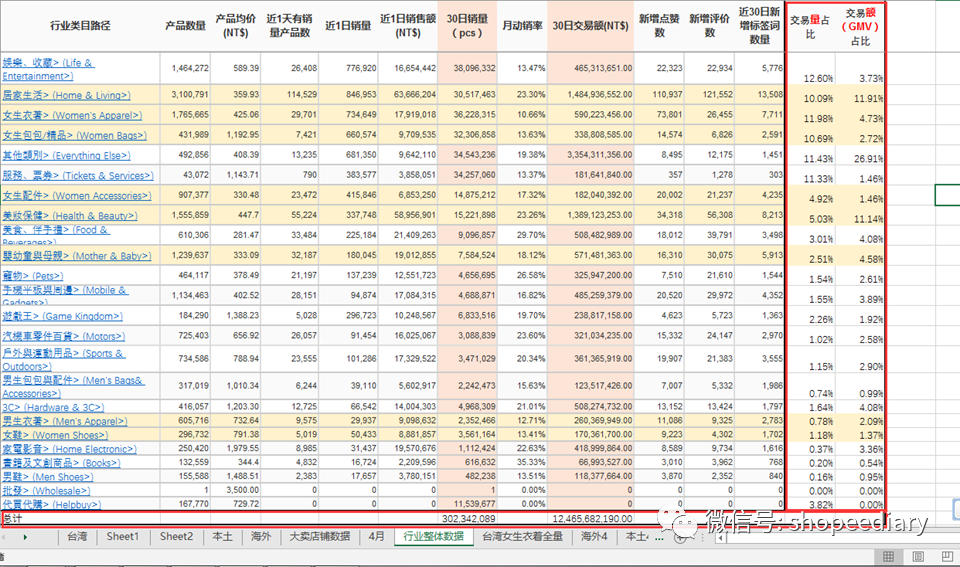
Task: Open the Hardware & 3C category link
Action: (53, 407)
